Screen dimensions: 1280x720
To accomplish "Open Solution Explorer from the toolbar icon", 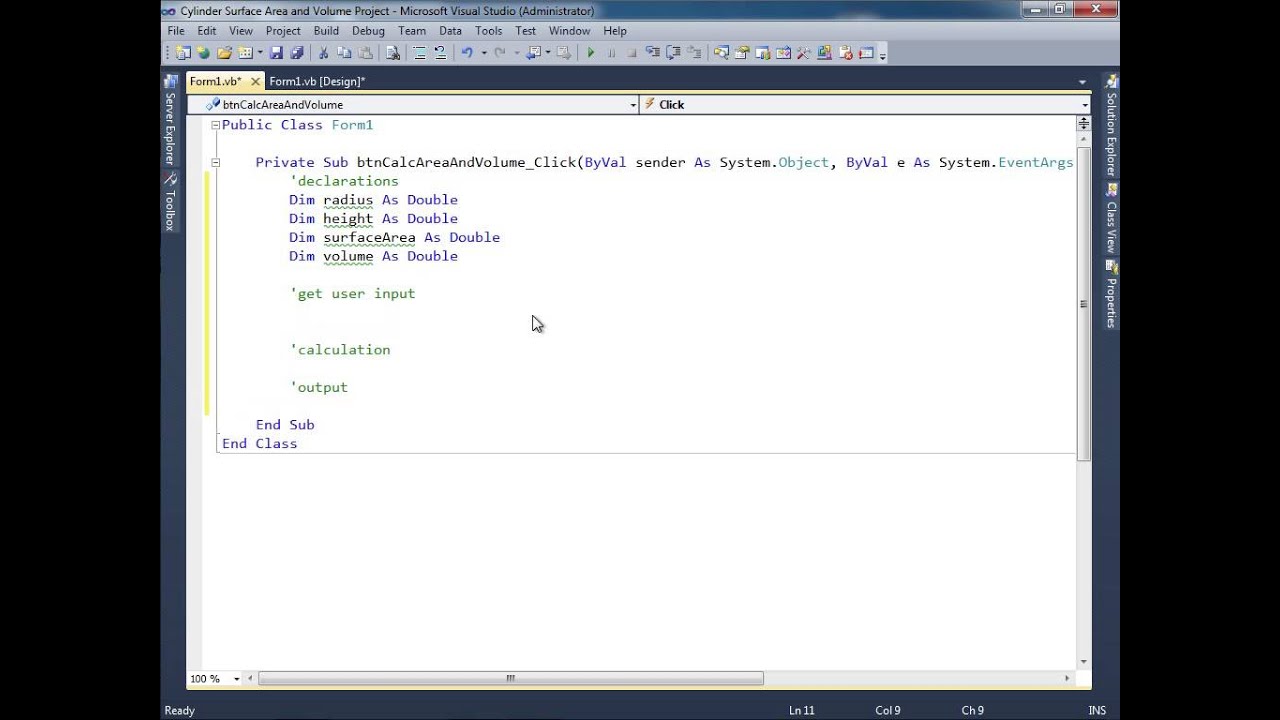I will pyautogui.click(x=722, y=52).
